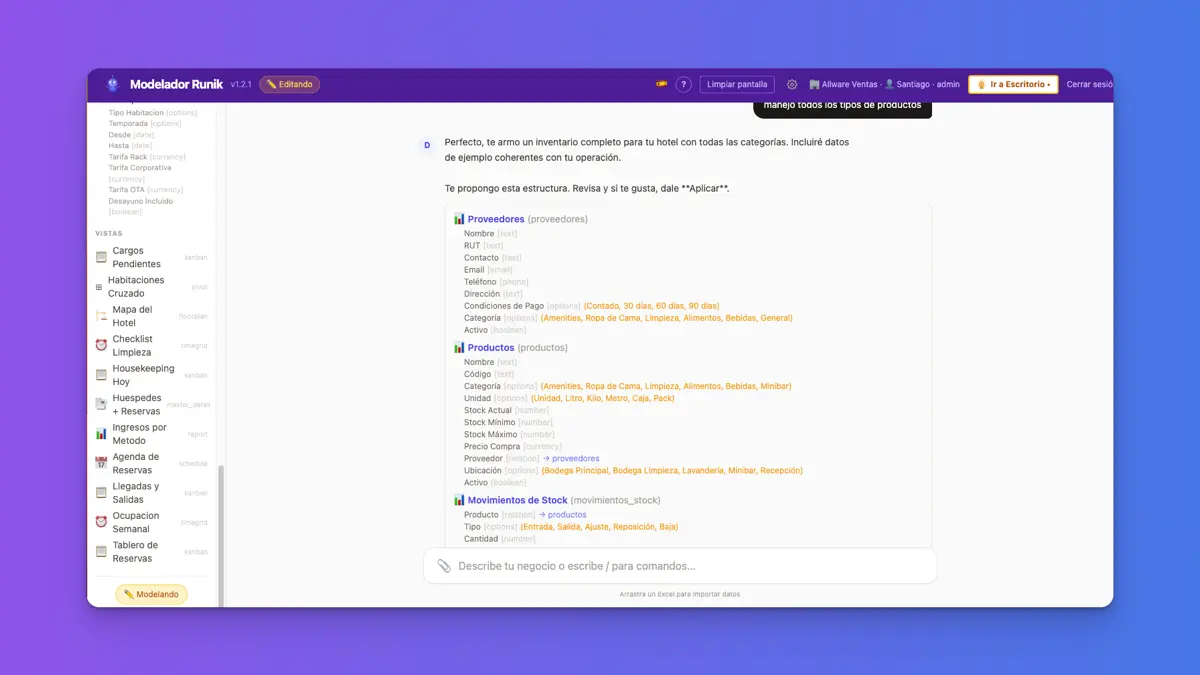This screenshot has width=1200, height=675.
Task: Click the kanban icon beside Cargos Pendientes
Action: 101,257
